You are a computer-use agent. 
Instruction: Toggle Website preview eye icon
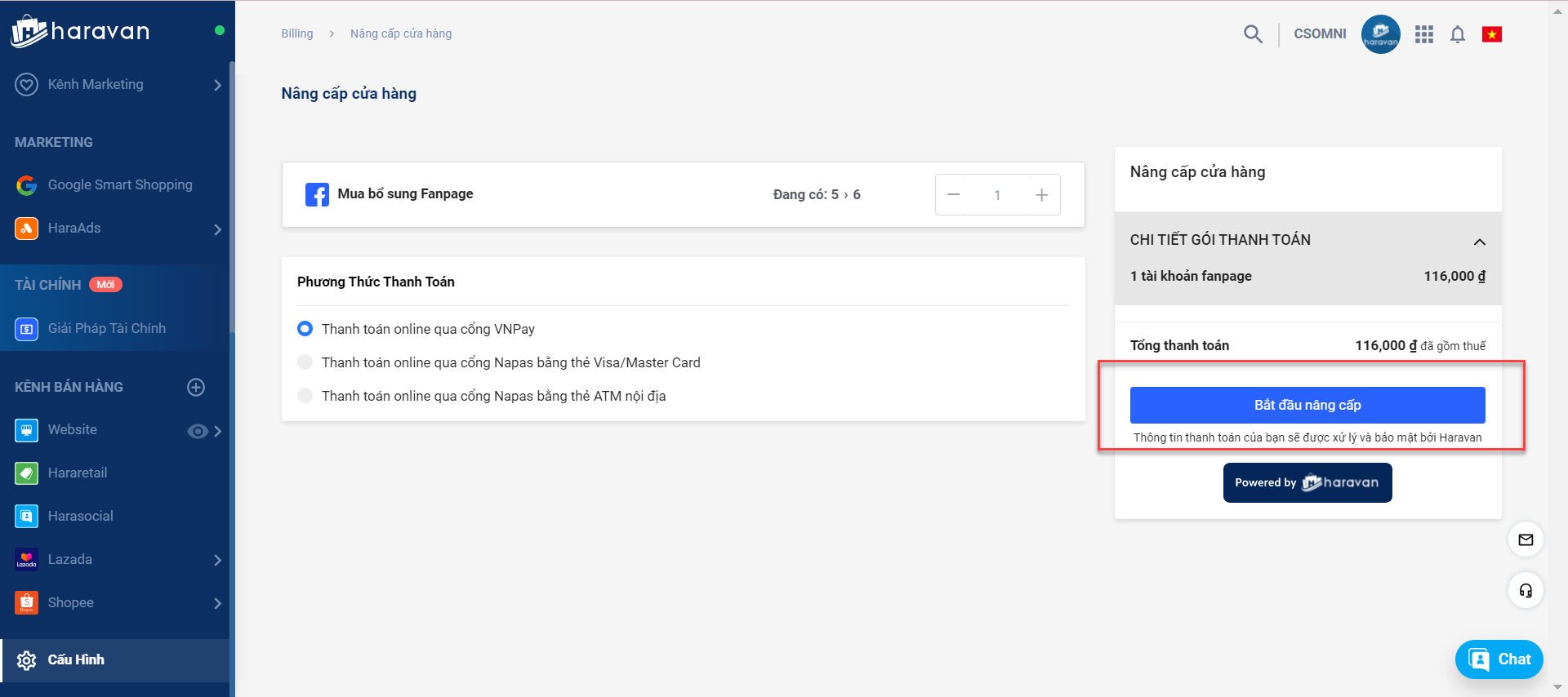point(197,431)
